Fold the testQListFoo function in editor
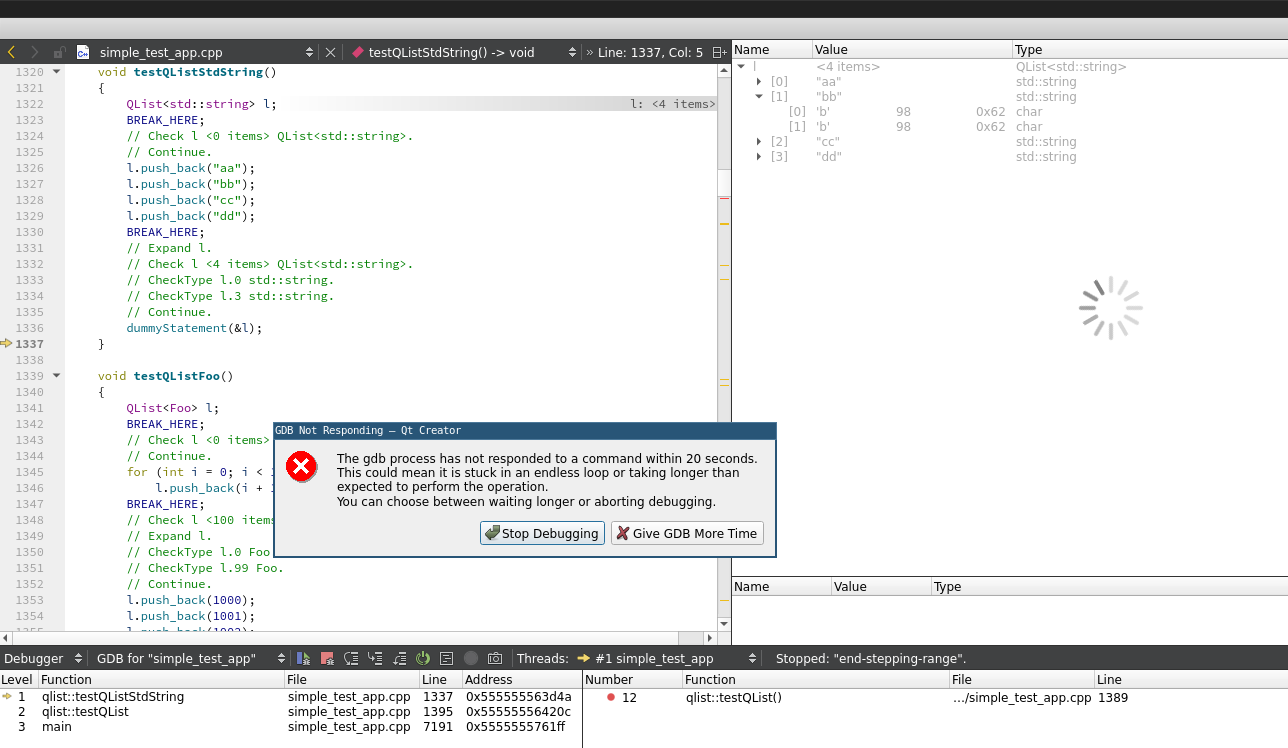Image resolution: width=1288 pixels, height=748 pixels. pos(57,376)
